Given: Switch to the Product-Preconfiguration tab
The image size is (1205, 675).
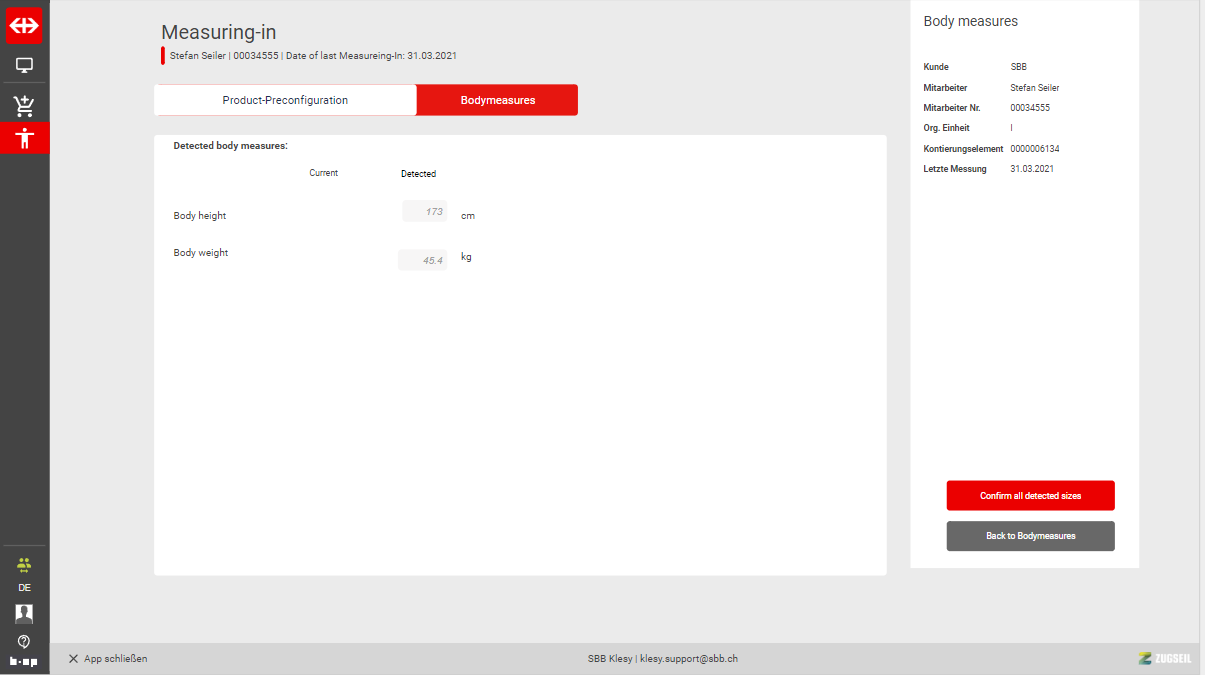Looking at the screenshot, I should click(x=285, y=100).
